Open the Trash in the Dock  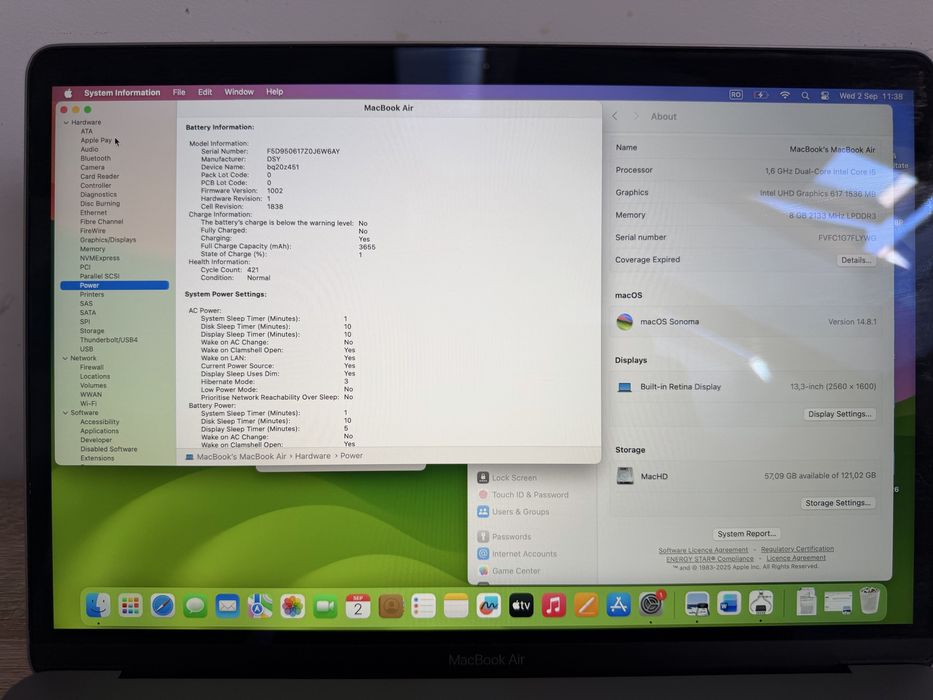869,601
